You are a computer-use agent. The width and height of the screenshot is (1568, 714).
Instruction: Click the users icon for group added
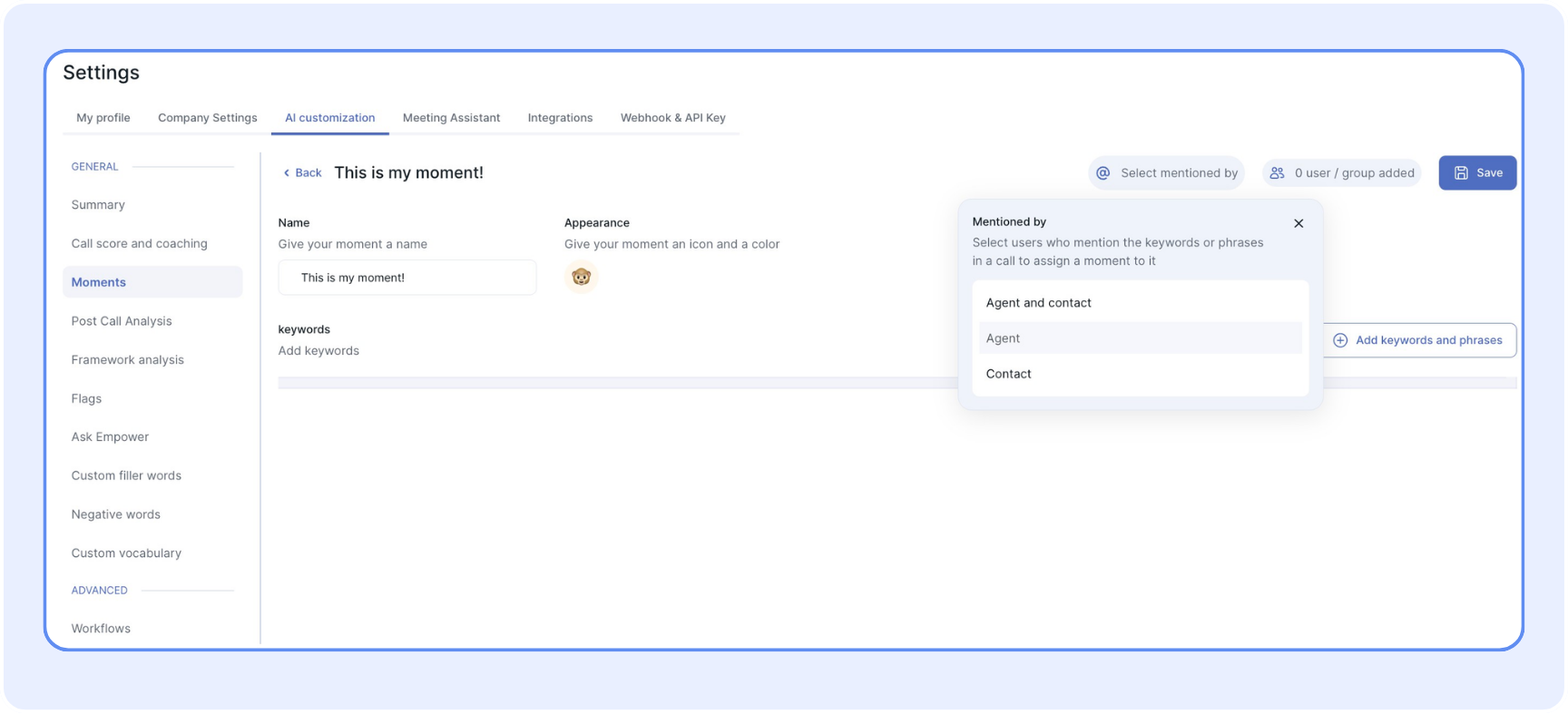click(x=1277, y=173)
